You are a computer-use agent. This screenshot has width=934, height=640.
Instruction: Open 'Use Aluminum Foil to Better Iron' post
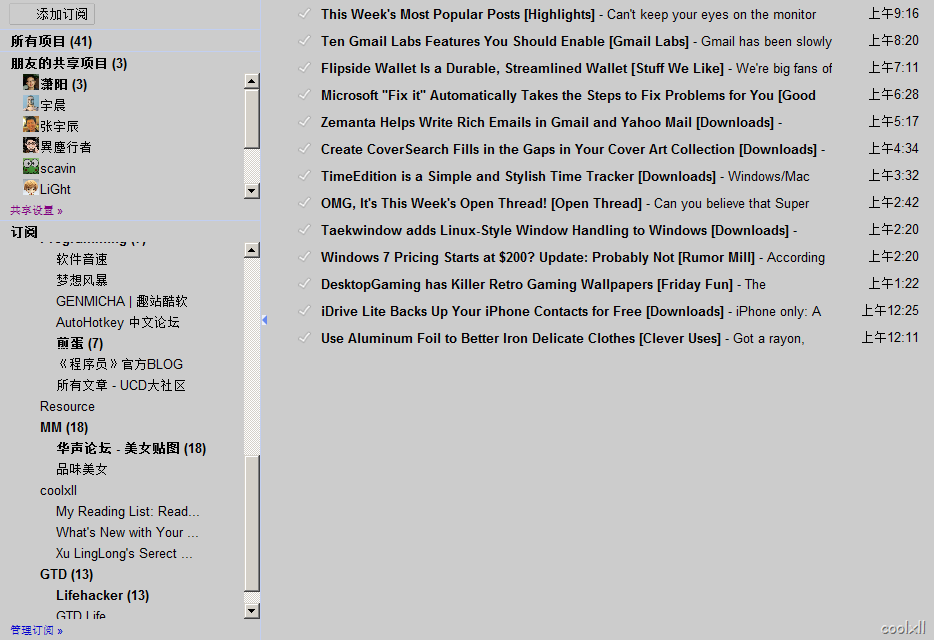point(521,338)
